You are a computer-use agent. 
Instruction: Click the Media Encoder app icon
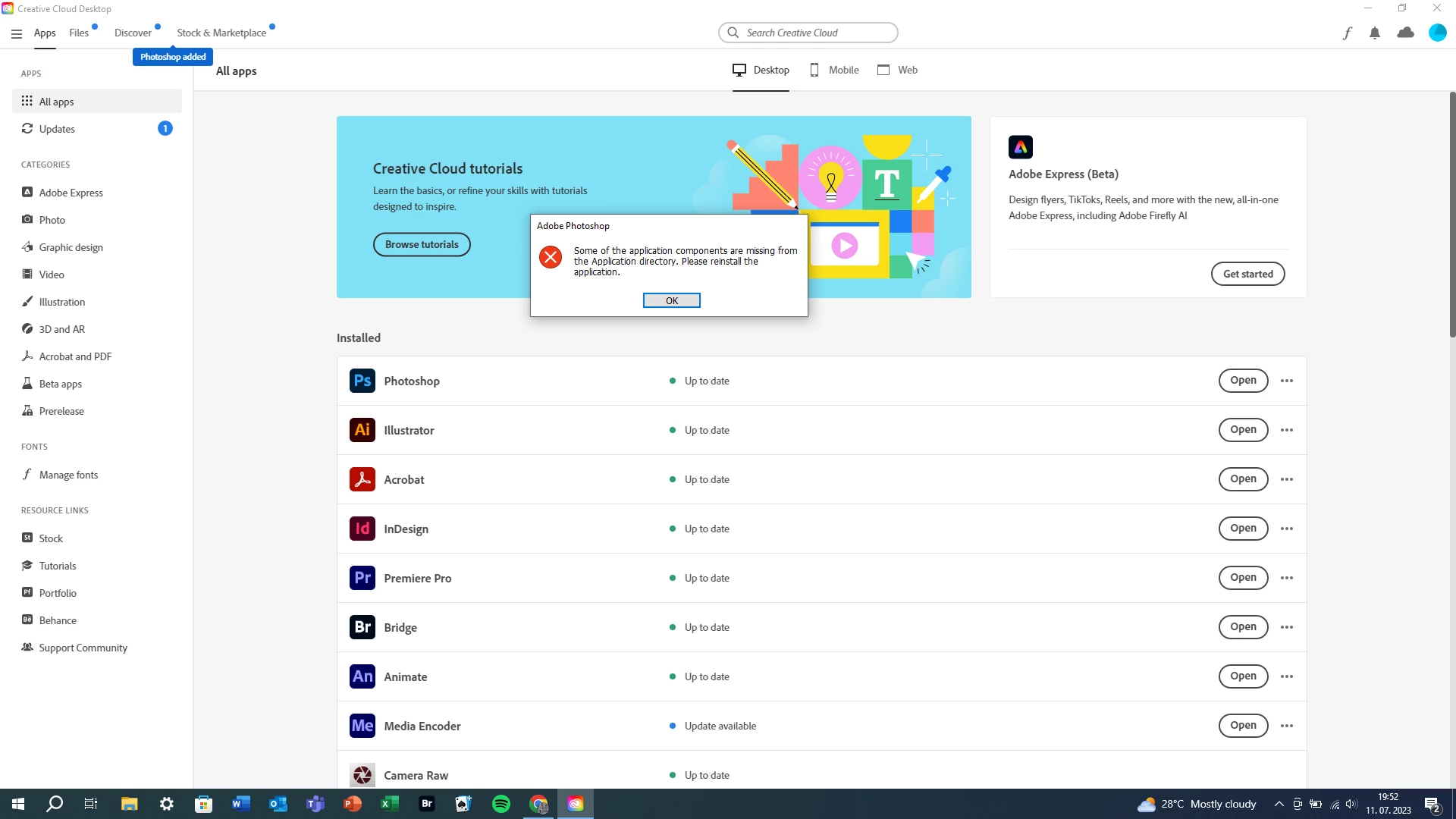(x=362, y=726)
